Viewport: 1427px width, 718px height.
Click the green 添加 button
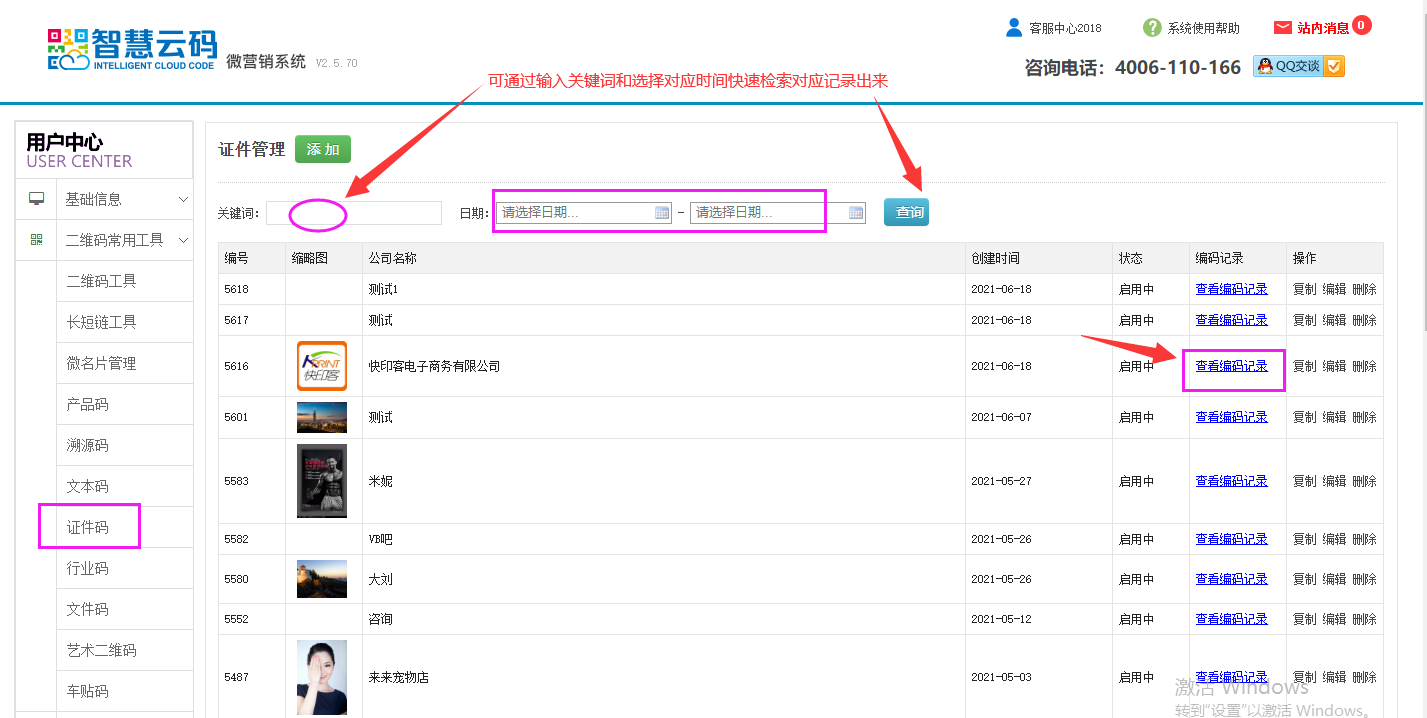pos(323,149)
